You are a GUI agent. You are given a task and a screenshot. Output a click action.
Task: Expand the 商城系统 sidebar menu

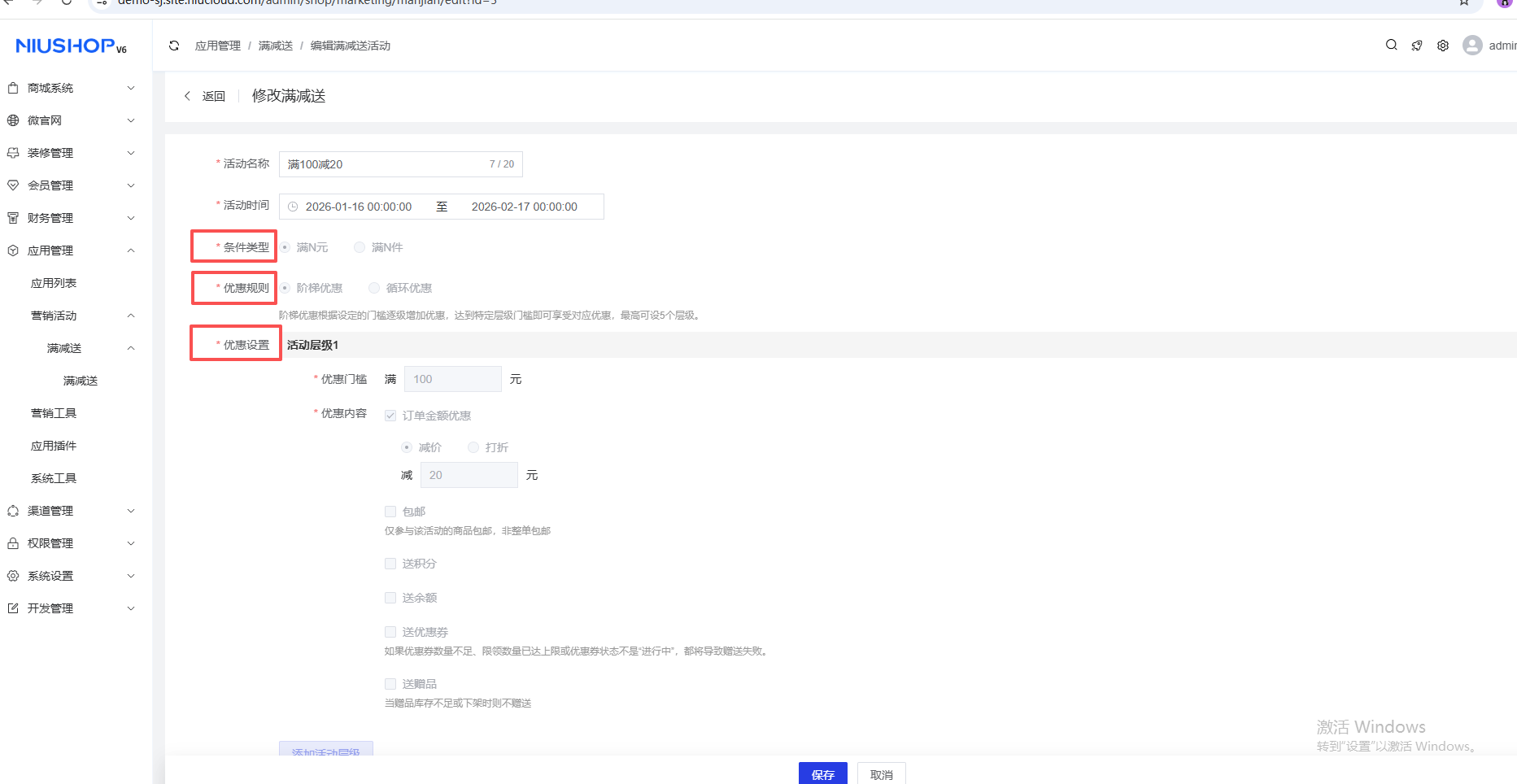click(70, 88)
